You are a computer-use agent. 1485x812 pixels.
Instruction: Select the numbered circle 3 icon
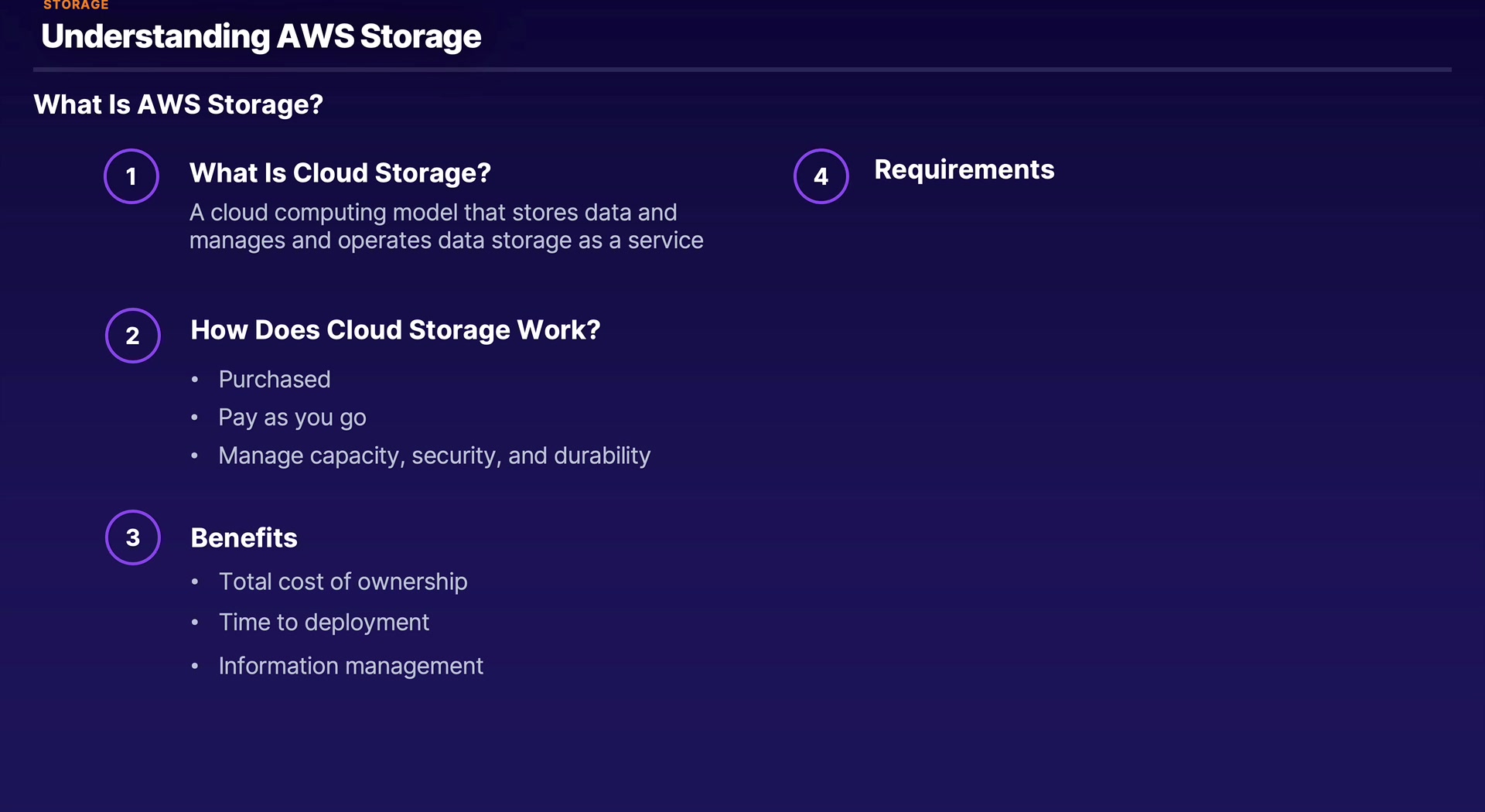pos(133,537)
